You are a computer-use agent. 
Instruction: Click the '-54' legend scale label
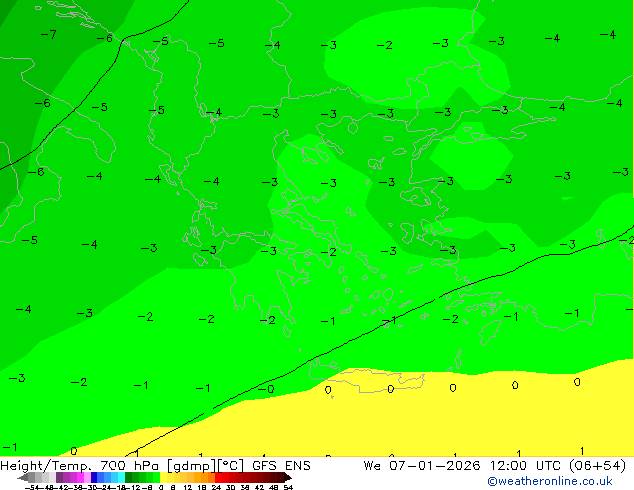tap(33, 487)
